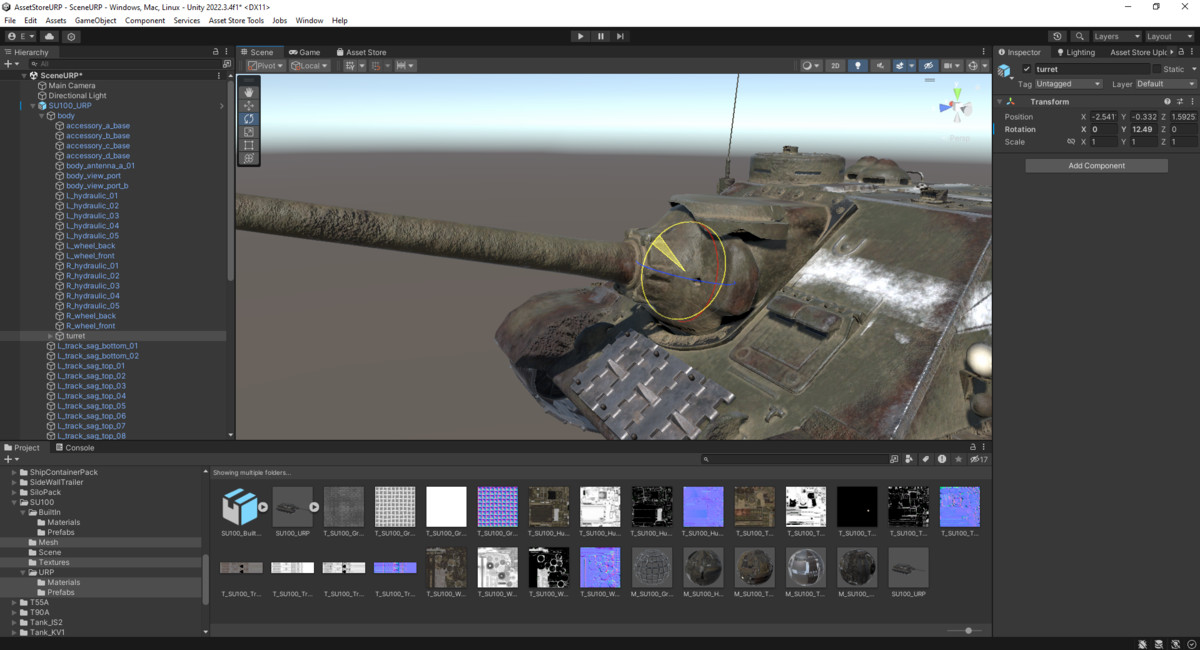
Task: Switch to the Asset Store tab
Action: 361,52
